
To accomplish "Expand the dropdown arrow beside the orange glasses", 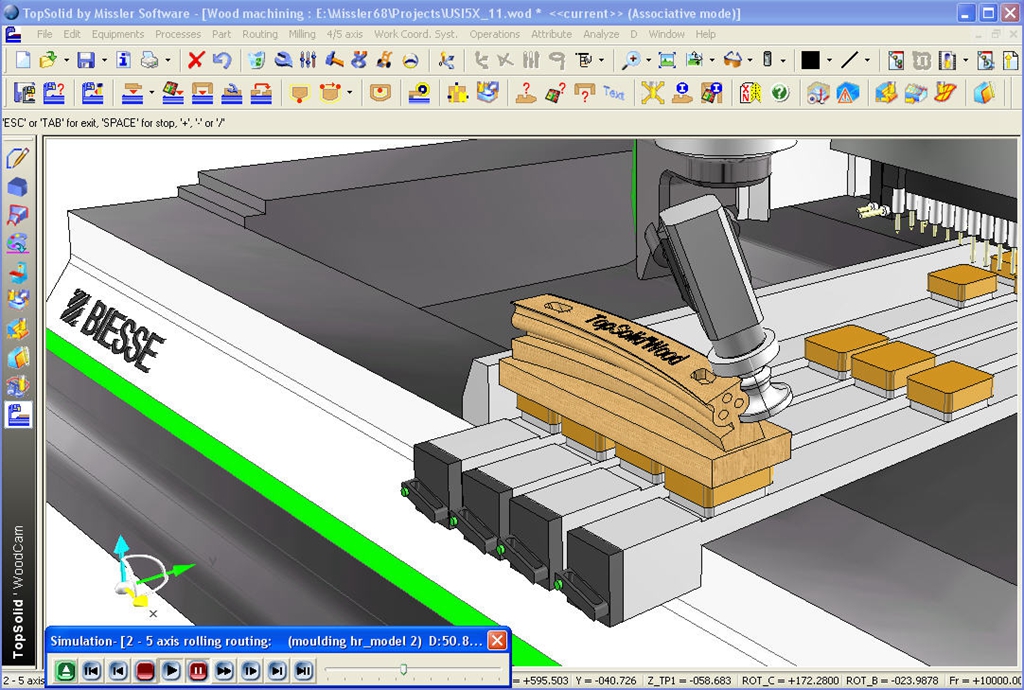I will click(750, 61).
